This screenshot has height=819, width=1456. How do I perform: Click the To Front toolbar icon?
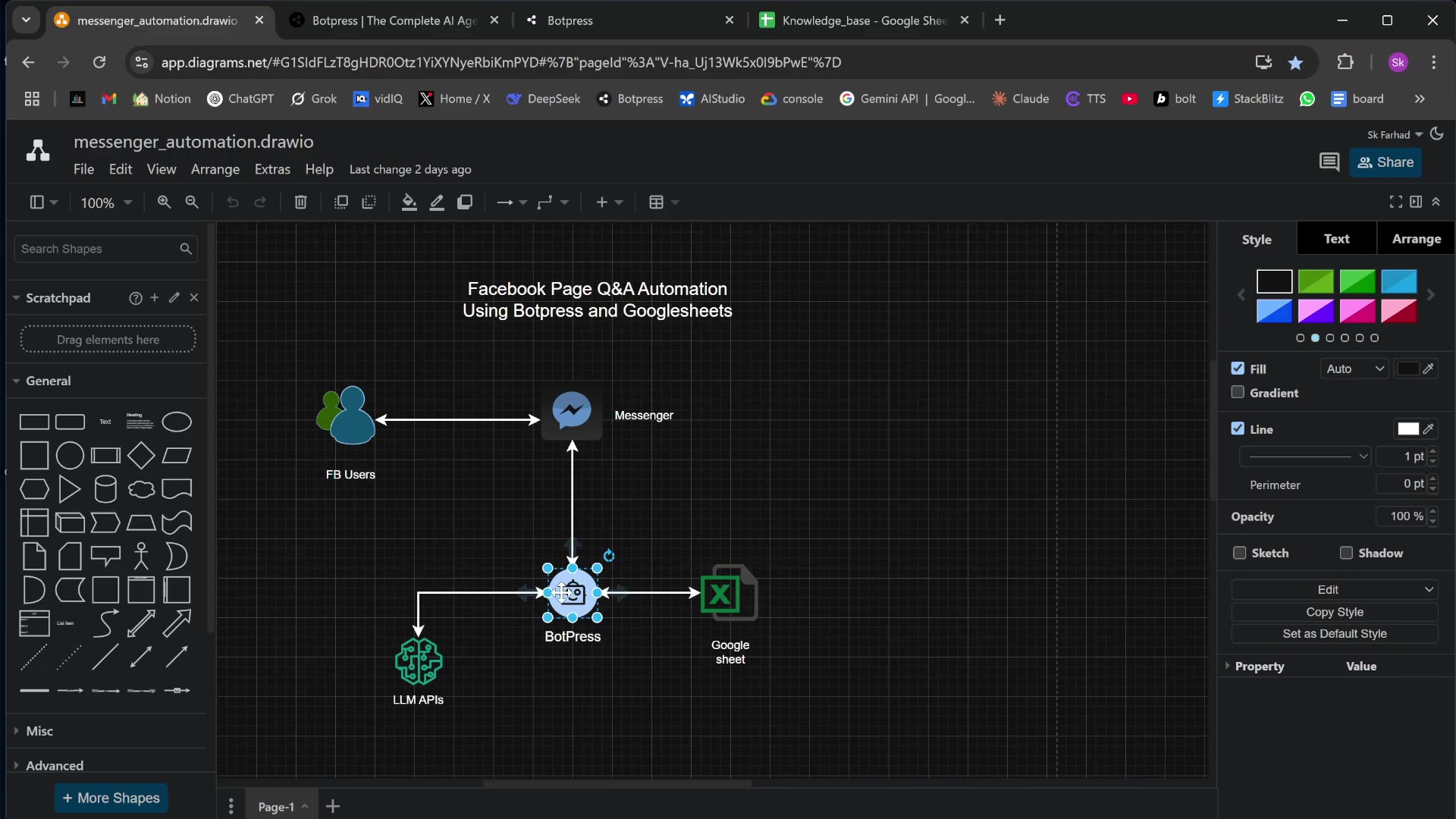coord(341,202)
